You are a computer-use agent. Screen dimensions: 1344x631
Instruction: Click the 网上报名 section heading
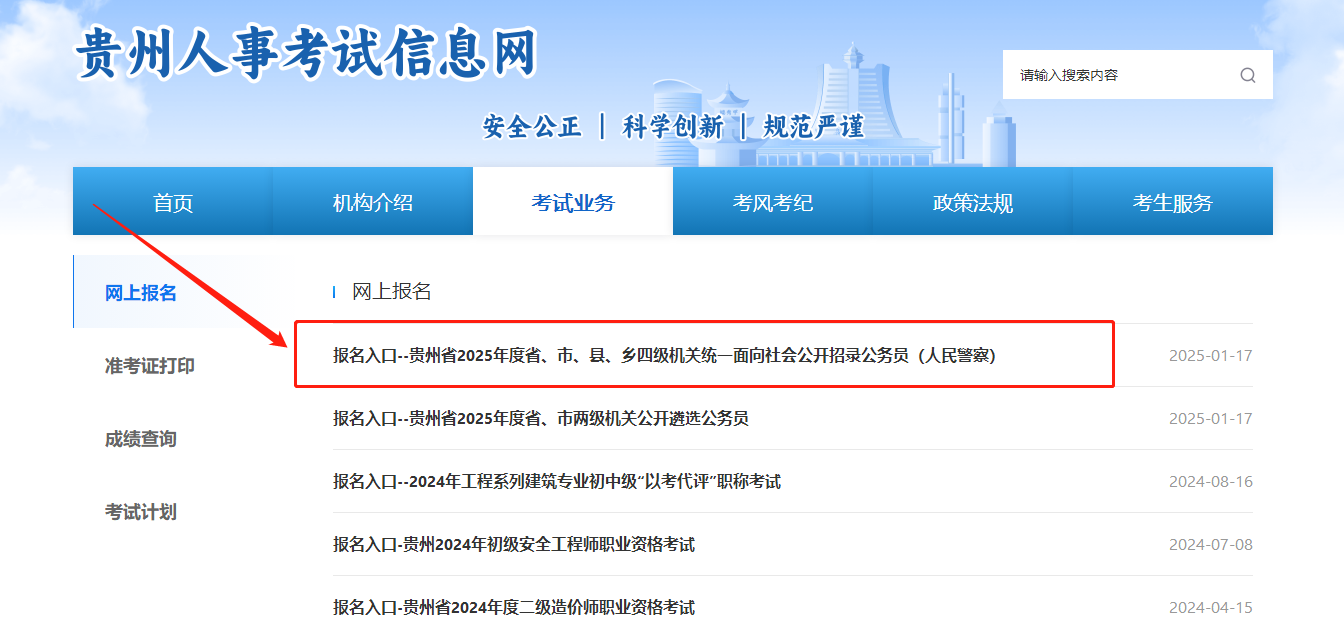point(392,291)
